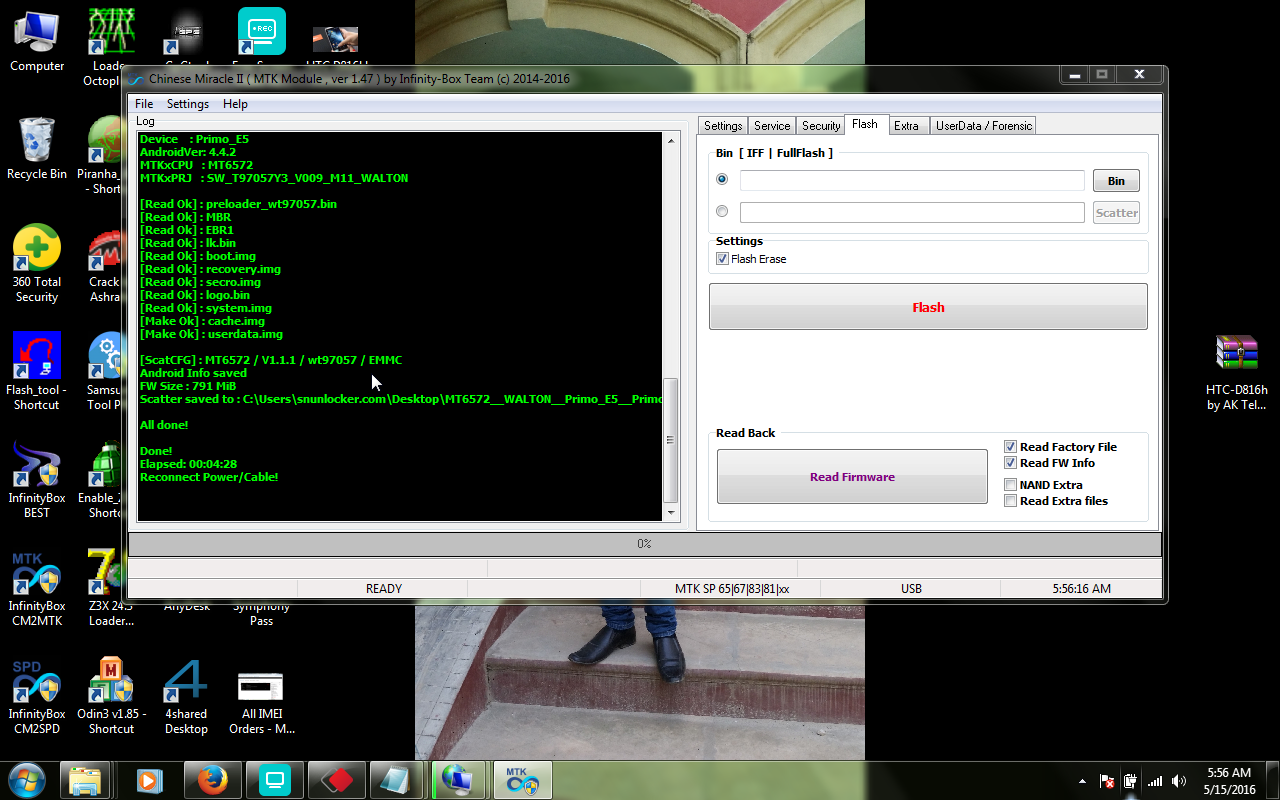
Task: Open the Help menu
Action: [235, 104]
